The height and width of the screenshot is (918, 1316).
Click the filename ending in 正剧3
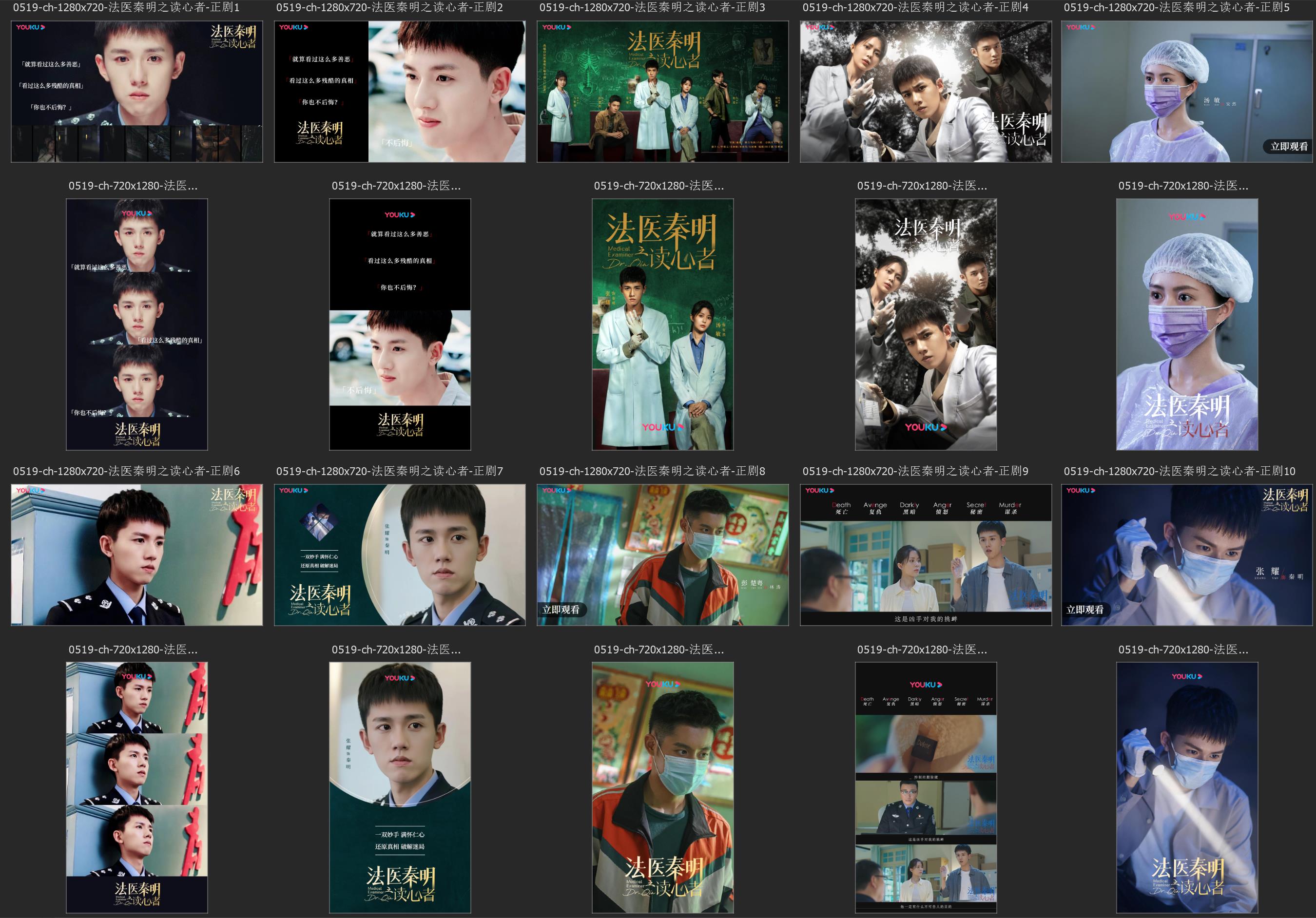coord(652,7)
